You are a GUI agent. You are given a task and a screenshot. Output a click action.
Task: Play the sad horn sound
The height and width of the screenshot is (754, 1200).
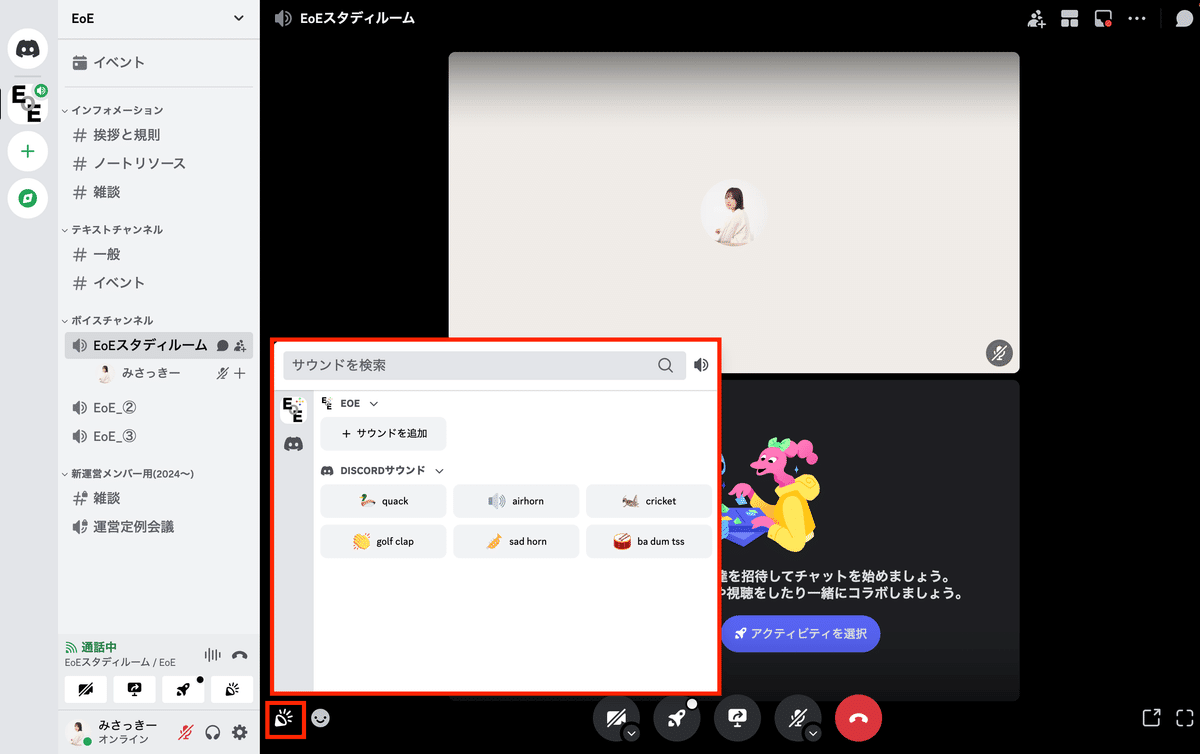point(516,541)
